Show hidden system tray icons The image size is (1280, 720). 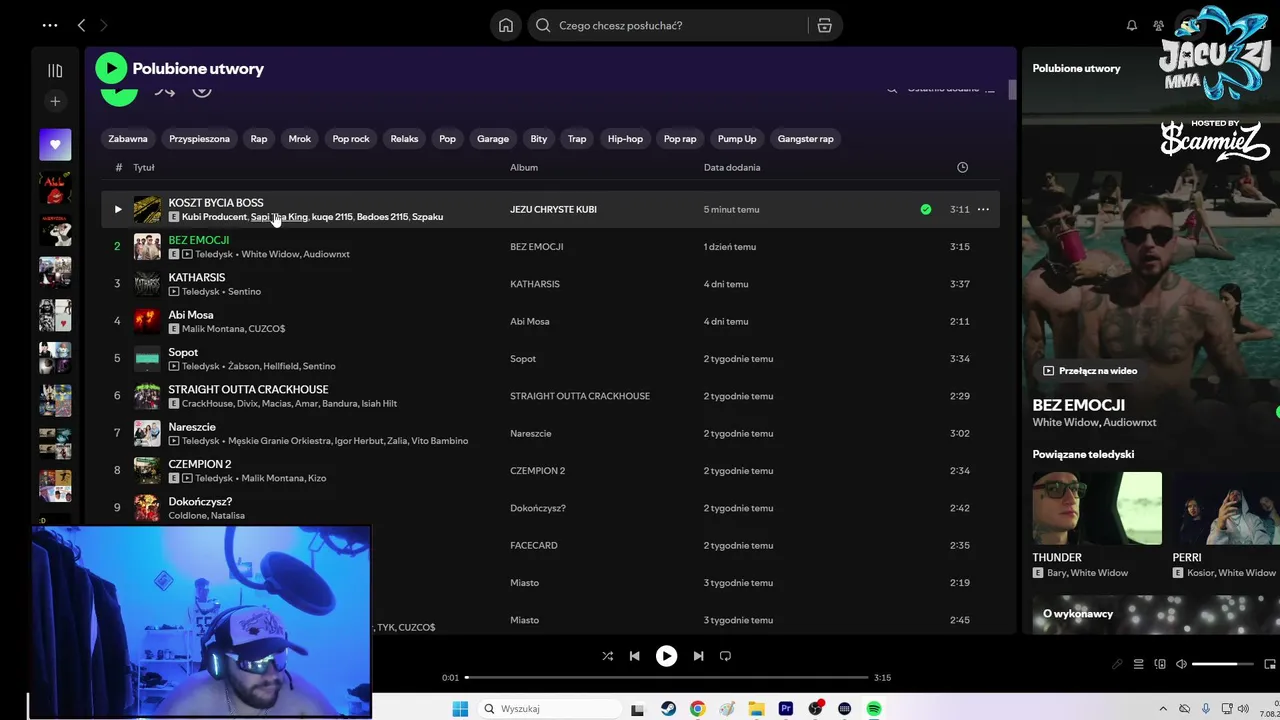coord(1162,709)
